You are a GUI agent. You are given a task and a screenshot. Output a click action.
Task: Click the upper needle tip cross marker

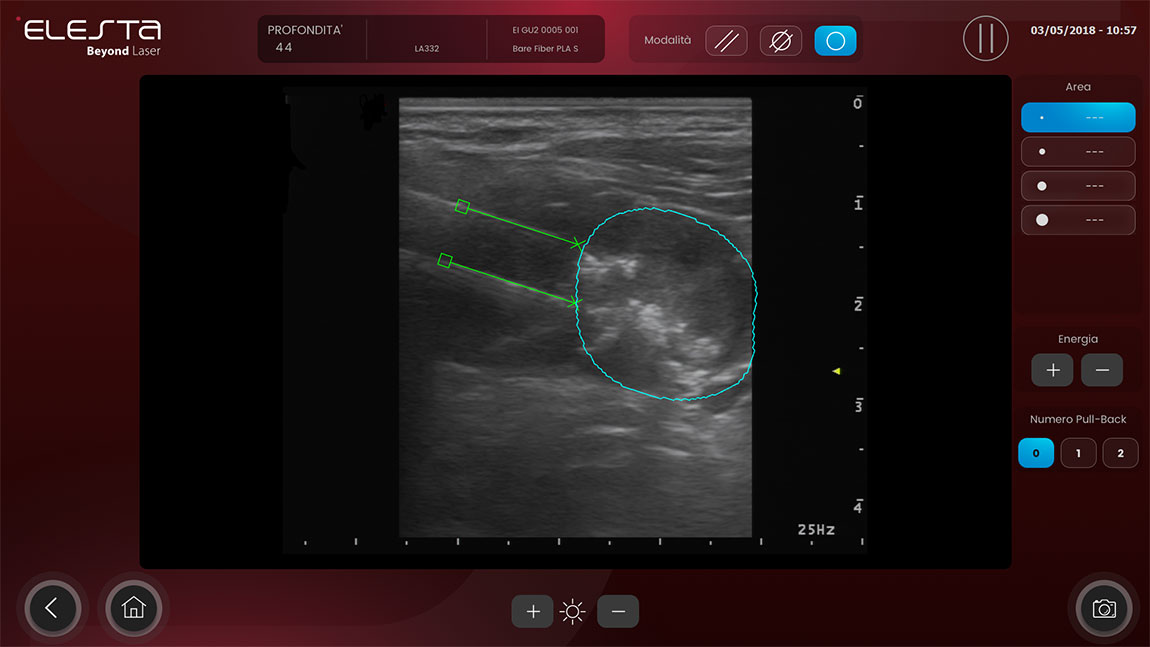578,243
